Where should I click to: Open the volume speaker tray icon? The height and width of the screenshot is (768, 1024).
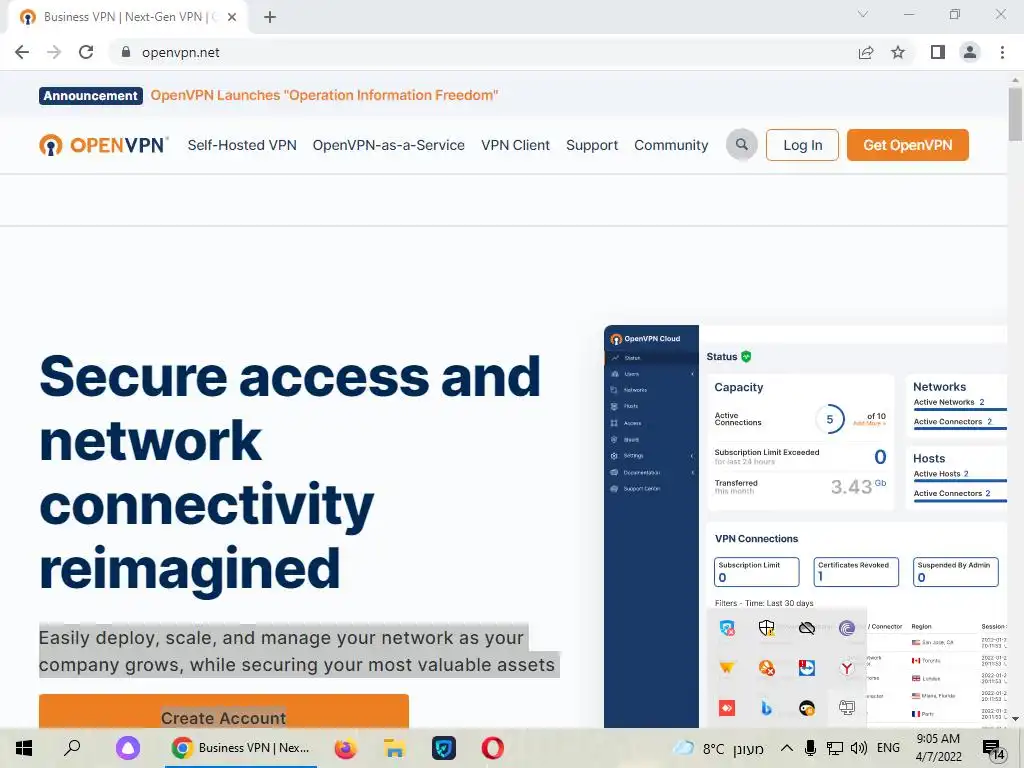point(858,748)
